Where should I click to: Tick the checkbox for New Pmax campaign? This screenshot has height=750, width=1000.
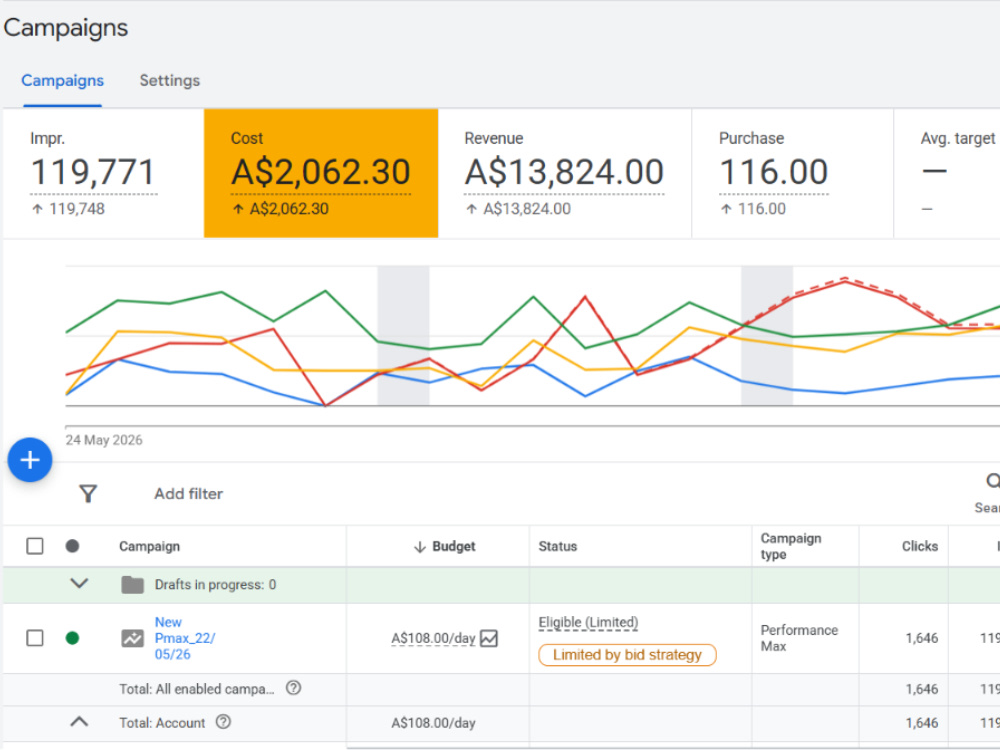[35, 638]
